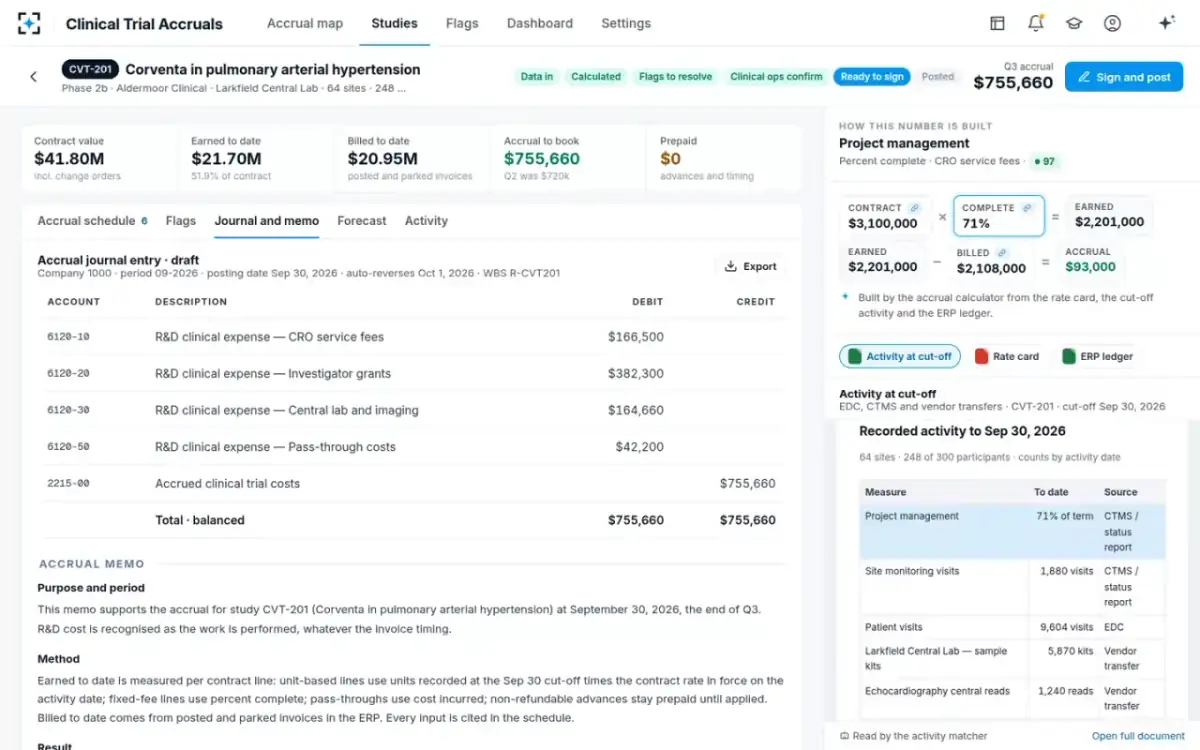Click the Clinical Trial Accruals app logo
1200x750 pixels.
pos(29,23)
